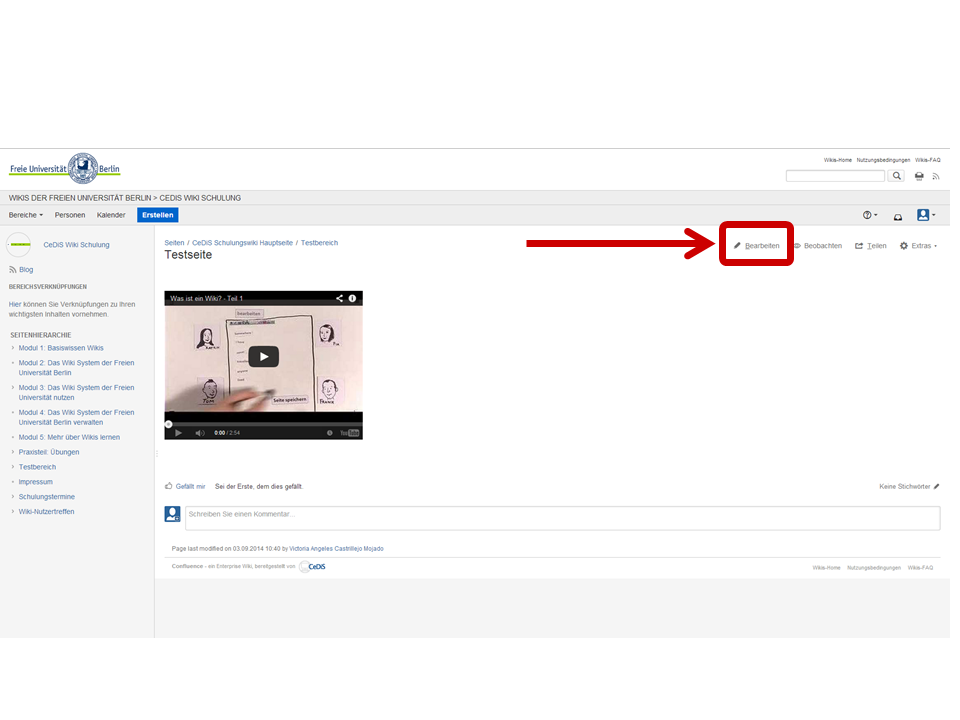The height and width of the screenshot is (720, 960).
Task: Click the Teilen share button
Action: (x=871, y=246)
